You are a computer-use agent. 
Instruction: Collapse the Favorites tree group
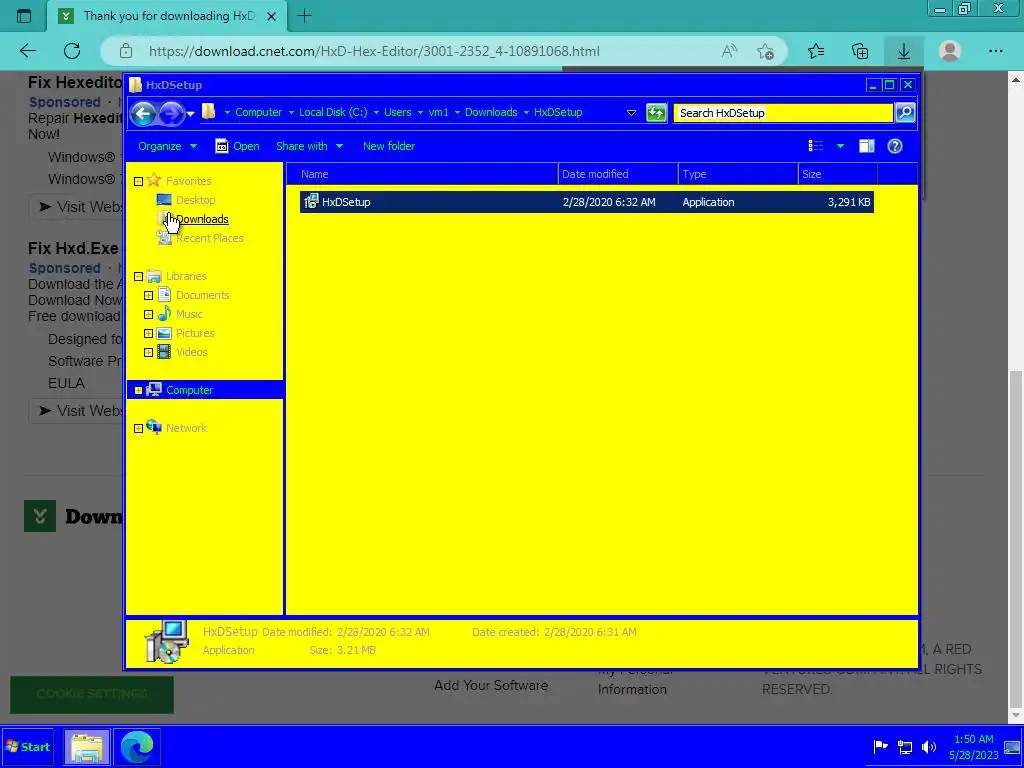138,182
